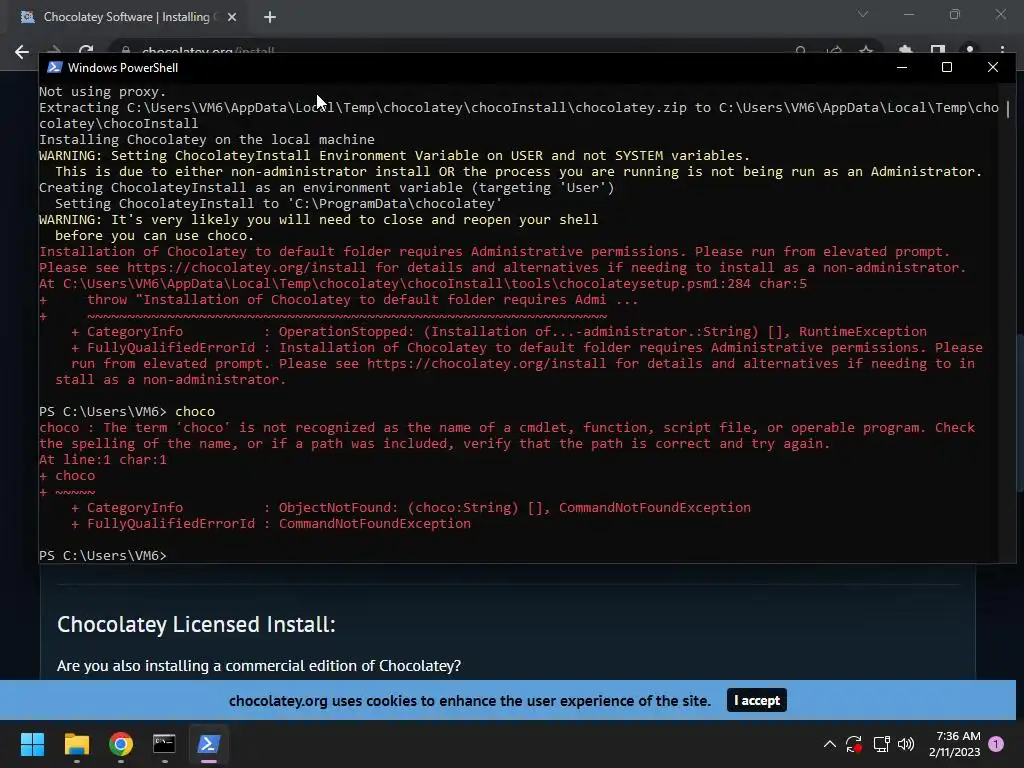Show hidden system tray icons
This screenshot has height=768, width=1024.
click(829, 744)
